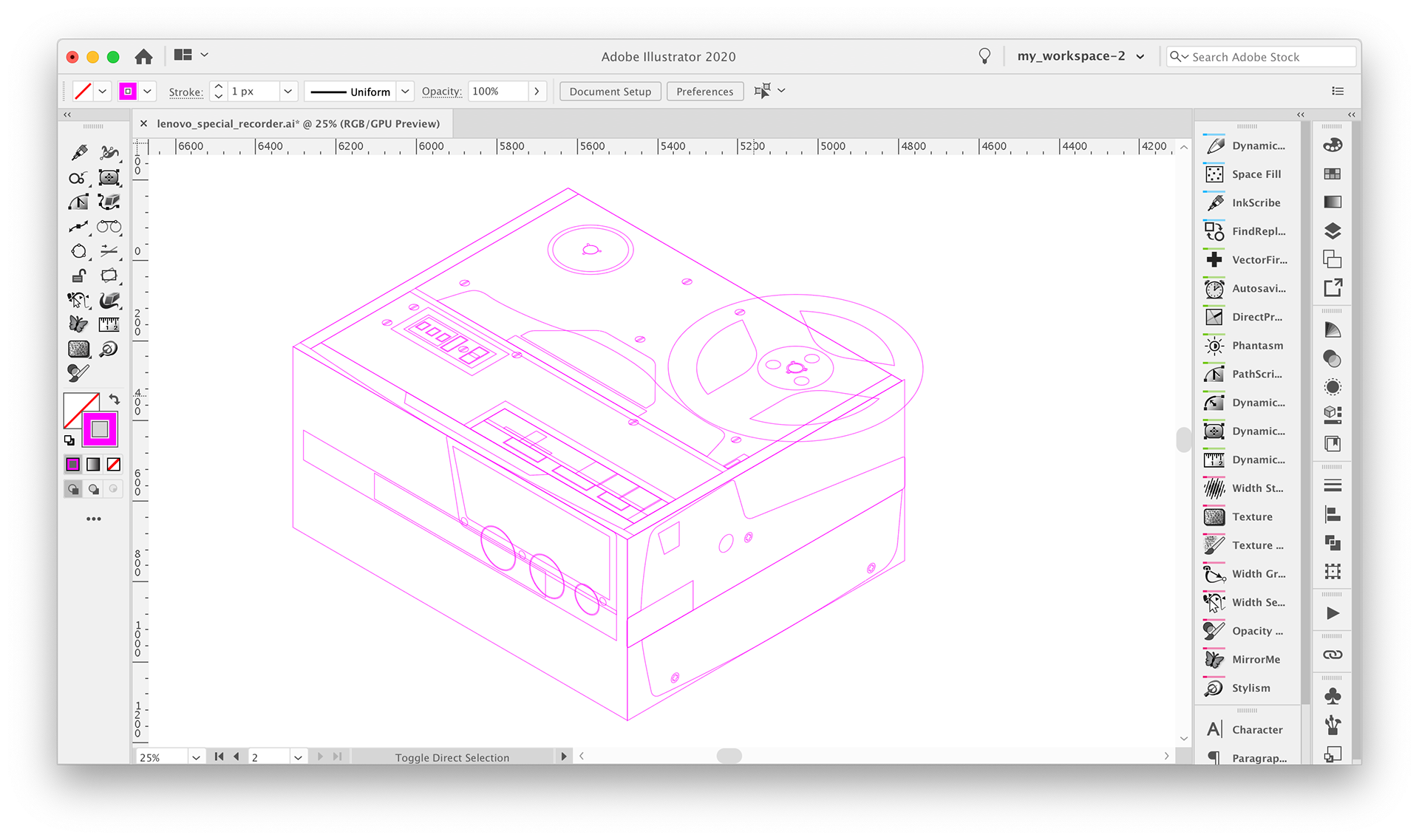Open the Layers panel icon
This screenshot has height=840, width=1419.
click(x=1332, y=231)
